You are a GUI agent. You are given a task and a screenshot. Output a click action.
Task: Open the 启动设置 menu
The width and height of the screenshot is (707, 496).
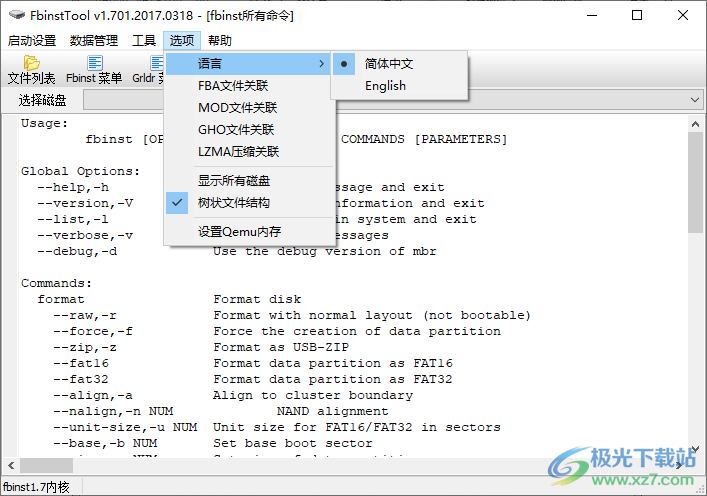(x=32, y=41)
